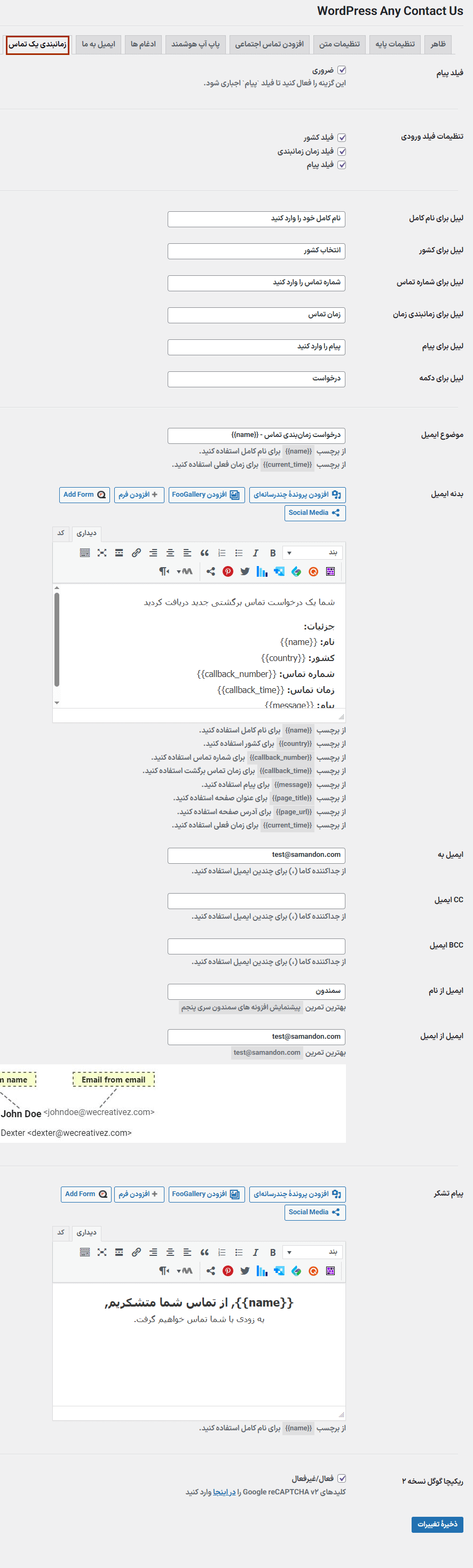Image resolution: width=473 pixels, height=1568 pixels.
Task: Click numbered list icon in thank-you editor
Action: pos(222,1252)
